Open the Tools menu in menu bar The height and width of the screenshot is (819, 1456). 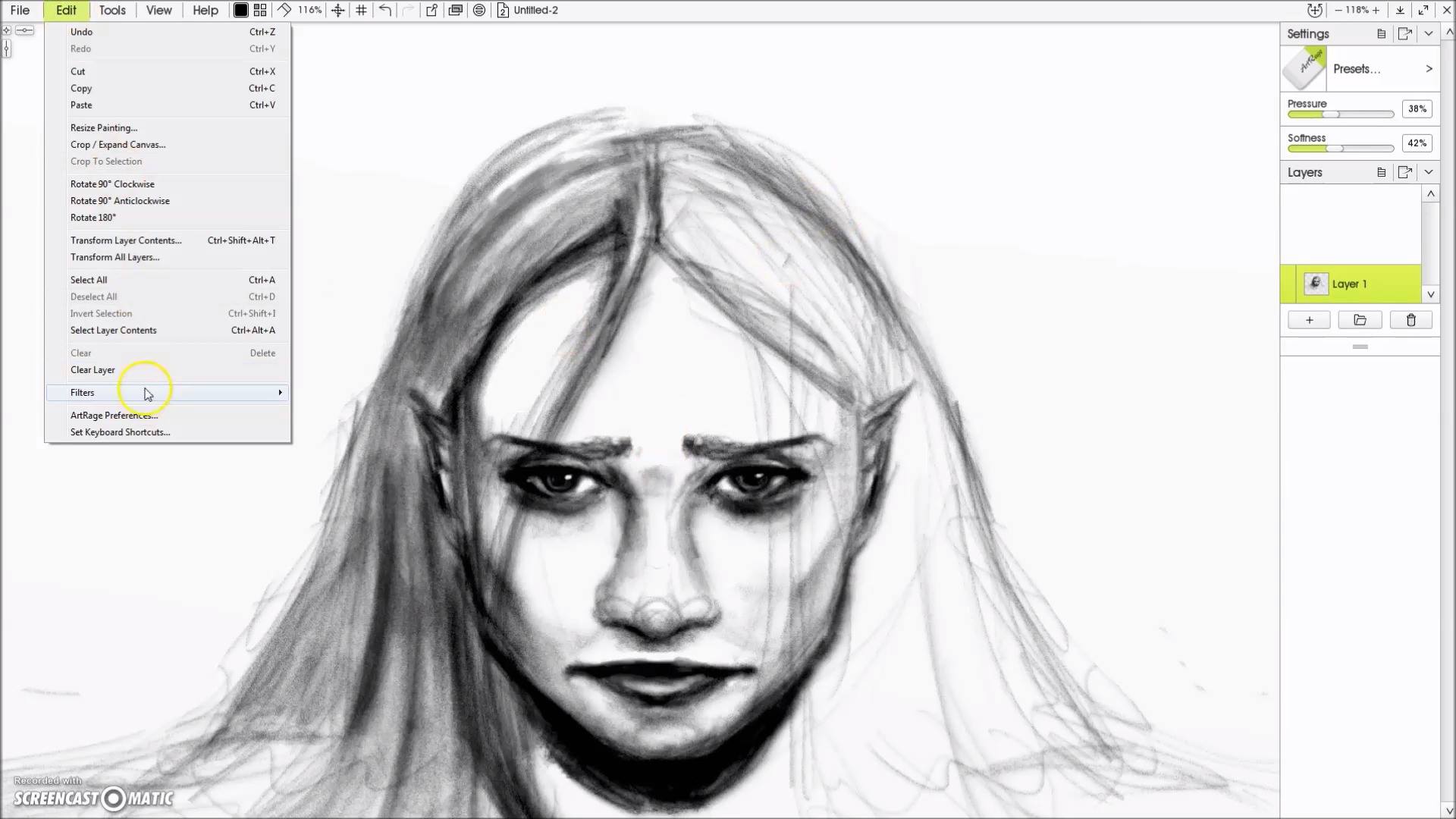coord(112,10)
